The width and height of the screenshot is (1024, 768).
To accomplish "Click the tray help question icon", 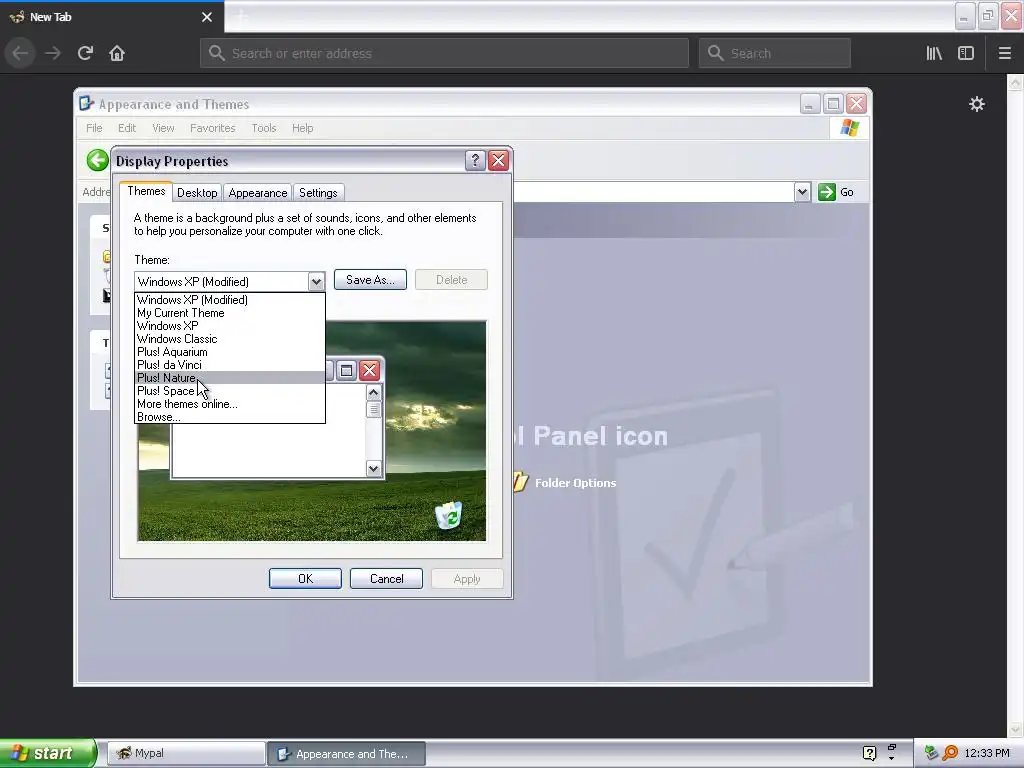I will click(869, 753).
